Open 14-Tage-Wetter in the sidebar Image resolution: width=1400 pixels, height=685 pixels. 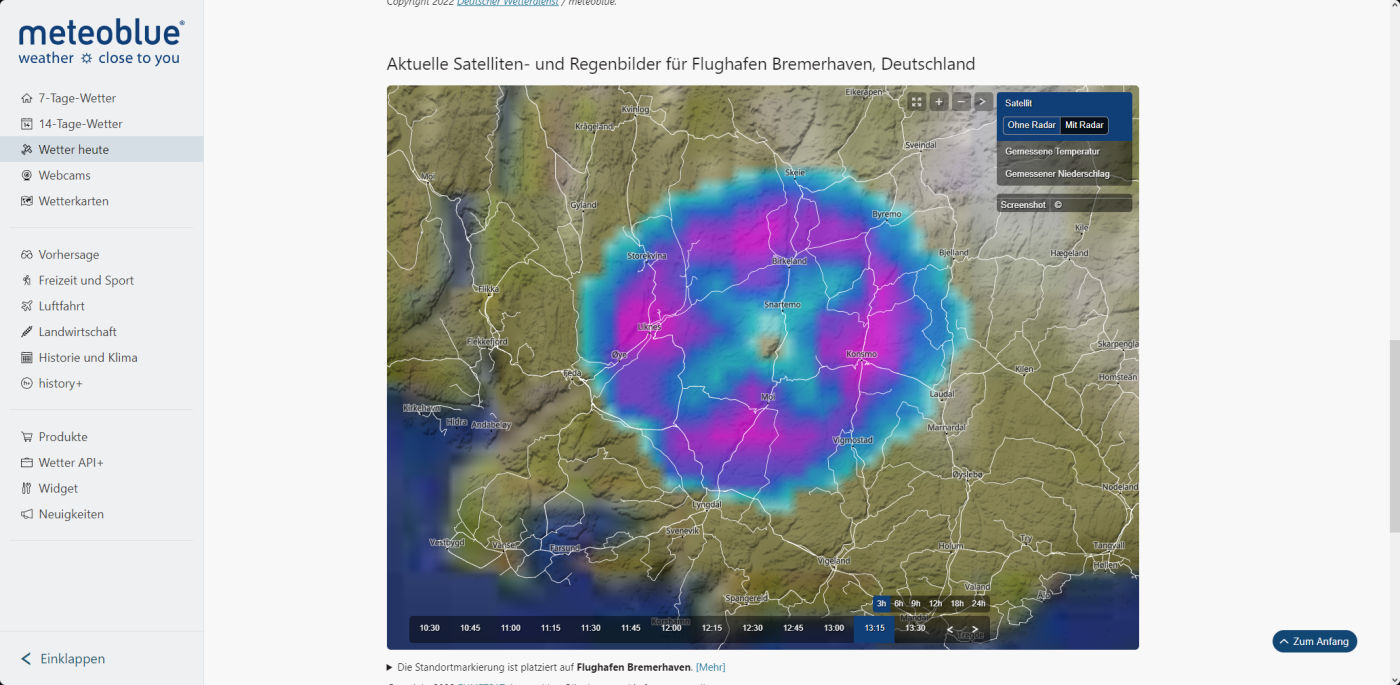[80, 124]
